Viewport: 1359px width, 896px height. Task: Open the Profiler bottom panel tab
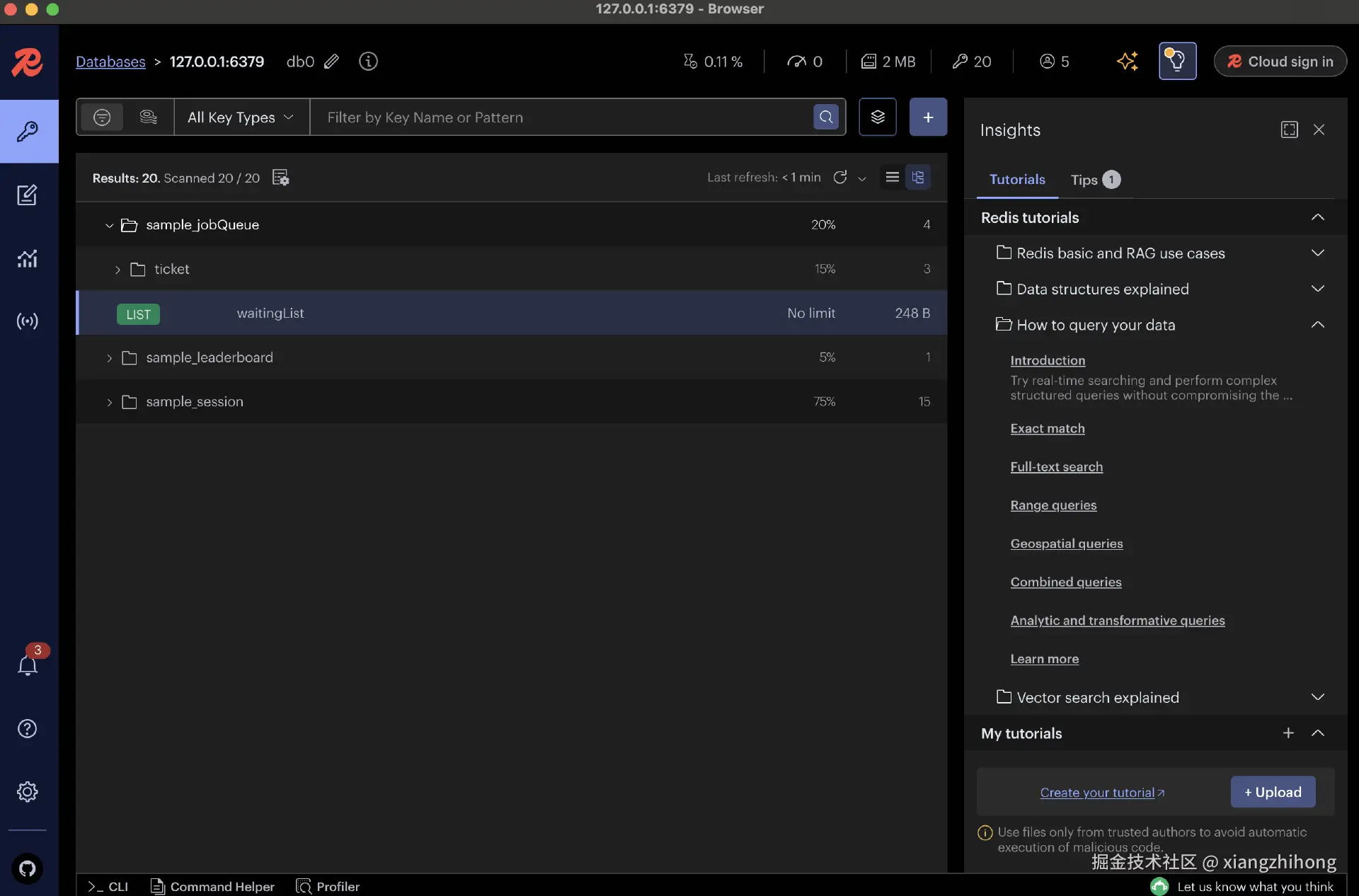[x=328, y=886]
